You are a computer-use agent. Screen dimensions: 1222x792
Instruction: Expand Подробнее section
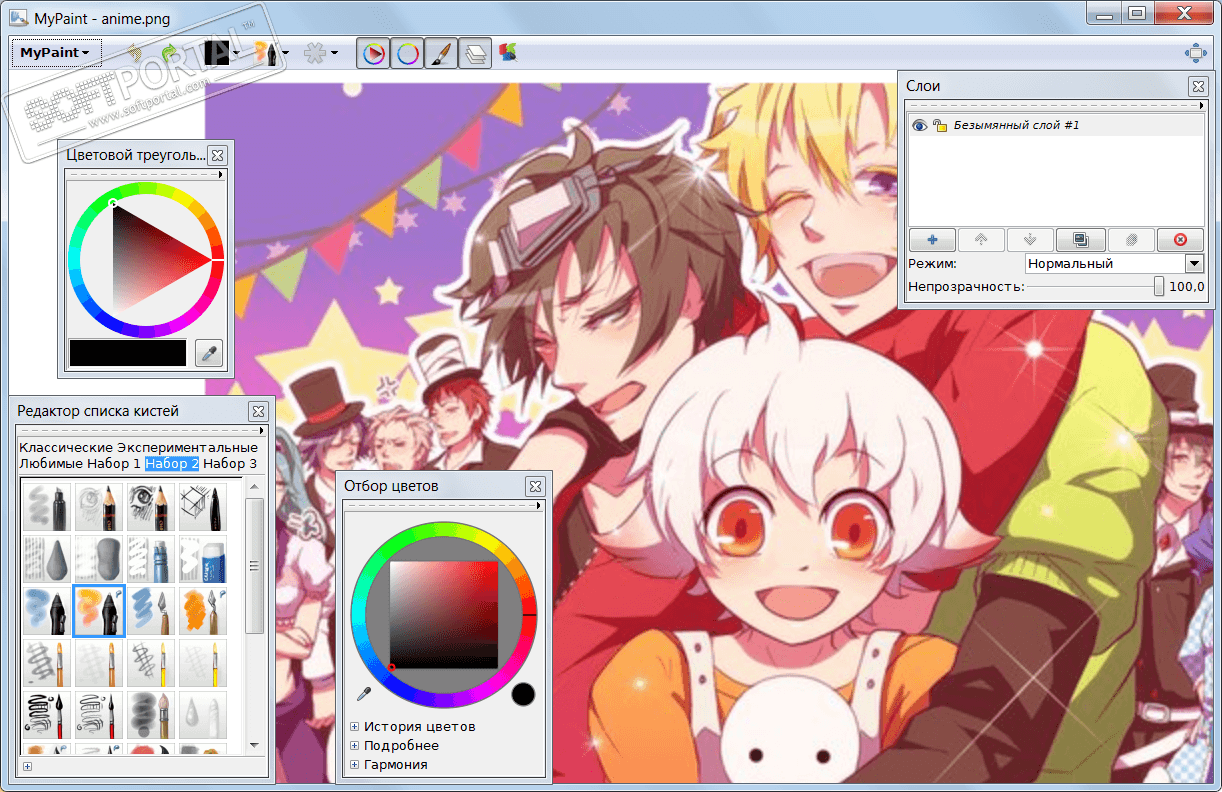tap(354, 745)
